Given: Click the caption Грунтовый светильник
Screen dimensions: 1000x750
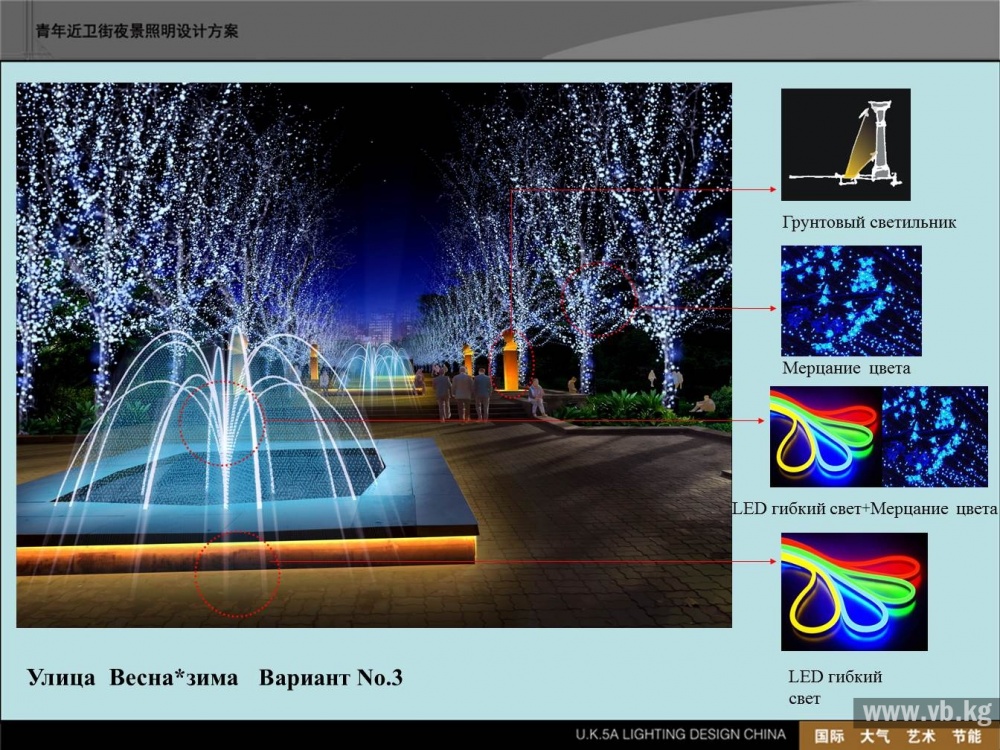Looking at the screenshot, I should [869, 223].
